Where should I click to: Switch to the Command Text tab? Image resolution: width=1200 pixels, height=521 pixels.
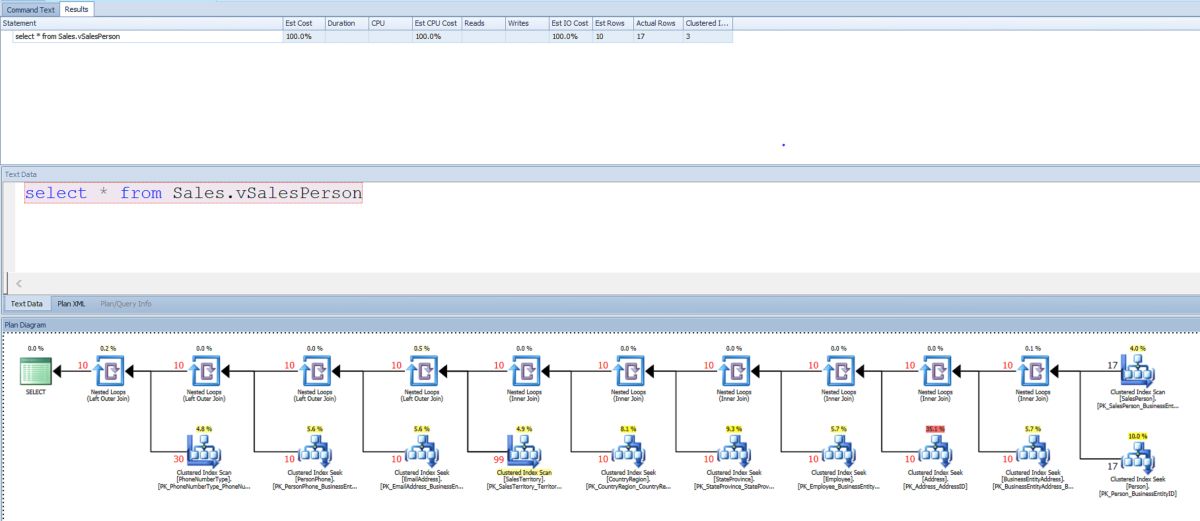(30, 9)
